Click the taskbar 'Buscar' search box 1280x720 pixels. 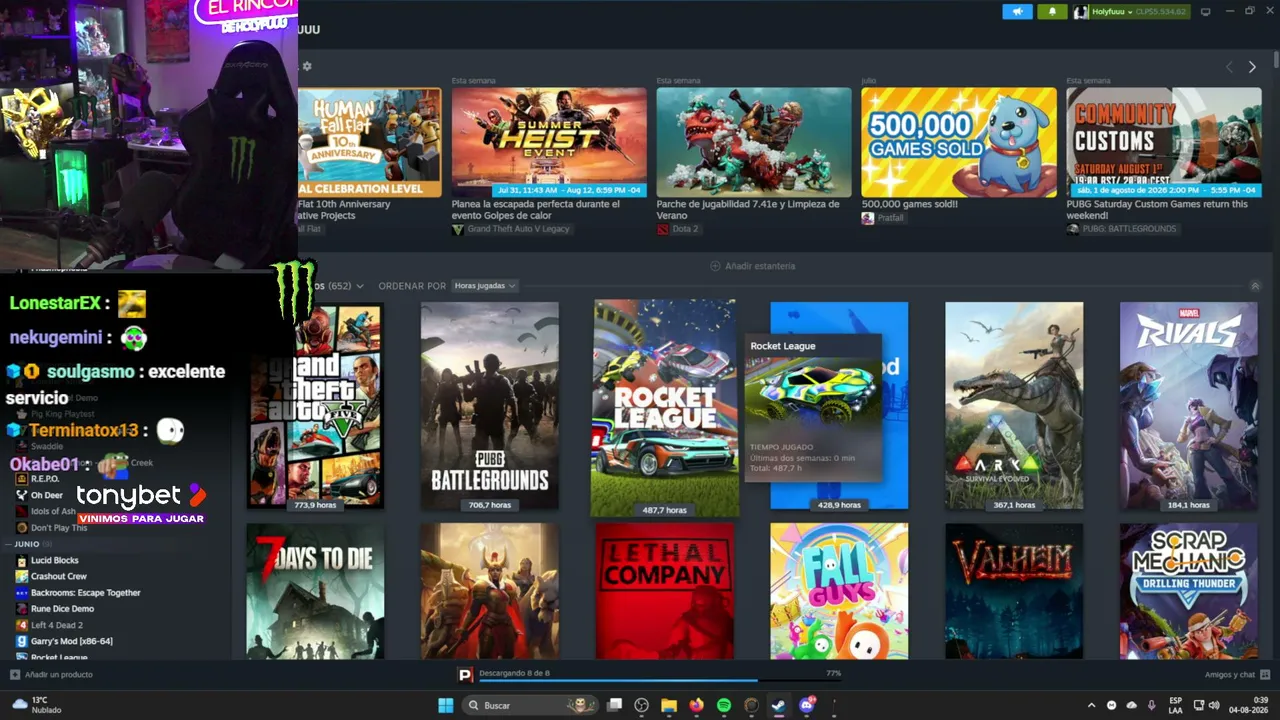click(x=531, y=705)
